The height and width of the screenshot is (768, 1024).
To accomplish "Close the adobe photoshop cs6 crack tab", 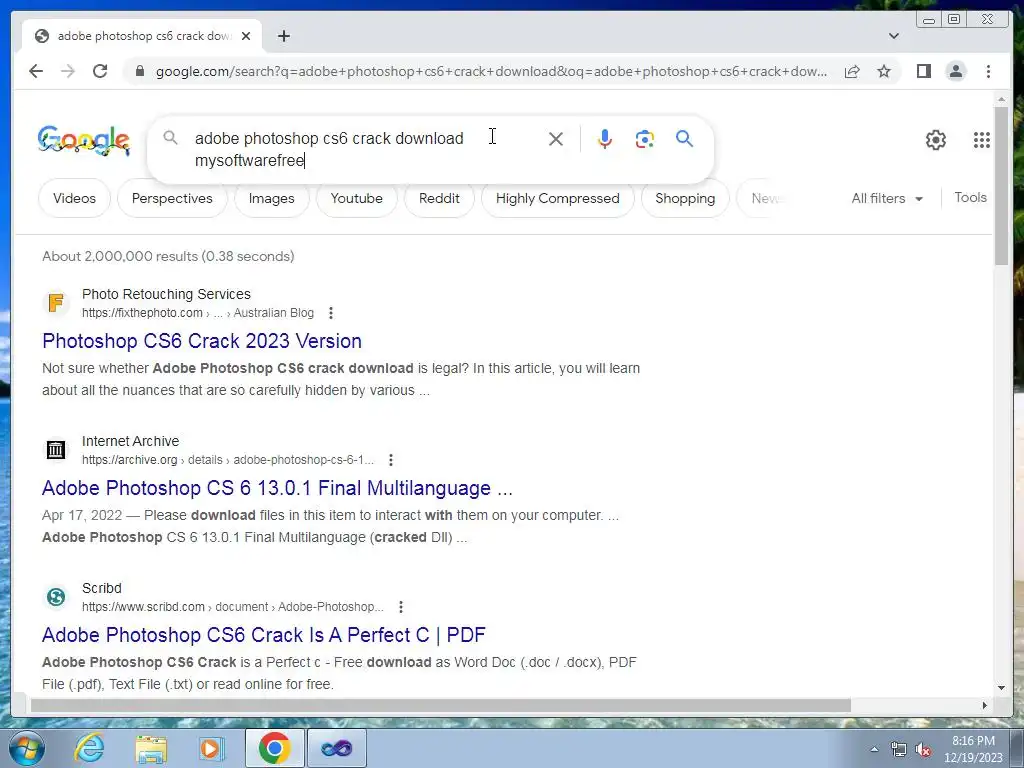I will [x=246, y=36].
